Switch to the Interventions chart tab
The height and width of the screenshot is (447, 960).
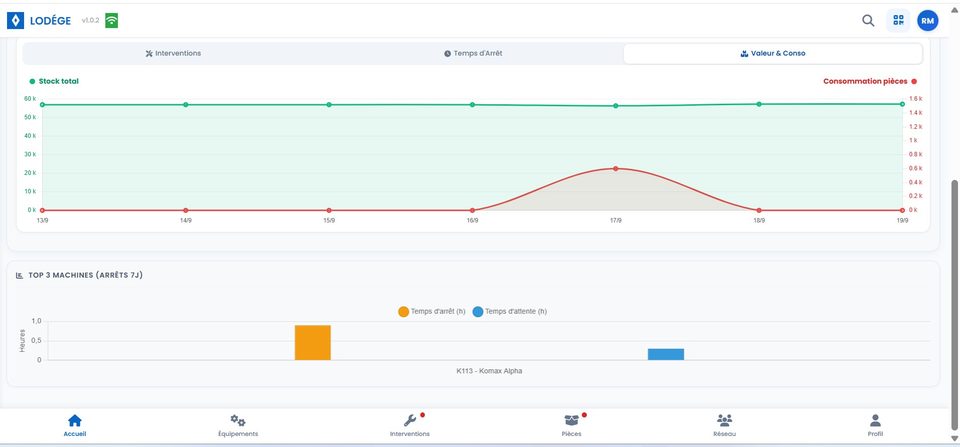tap(173, 53)
